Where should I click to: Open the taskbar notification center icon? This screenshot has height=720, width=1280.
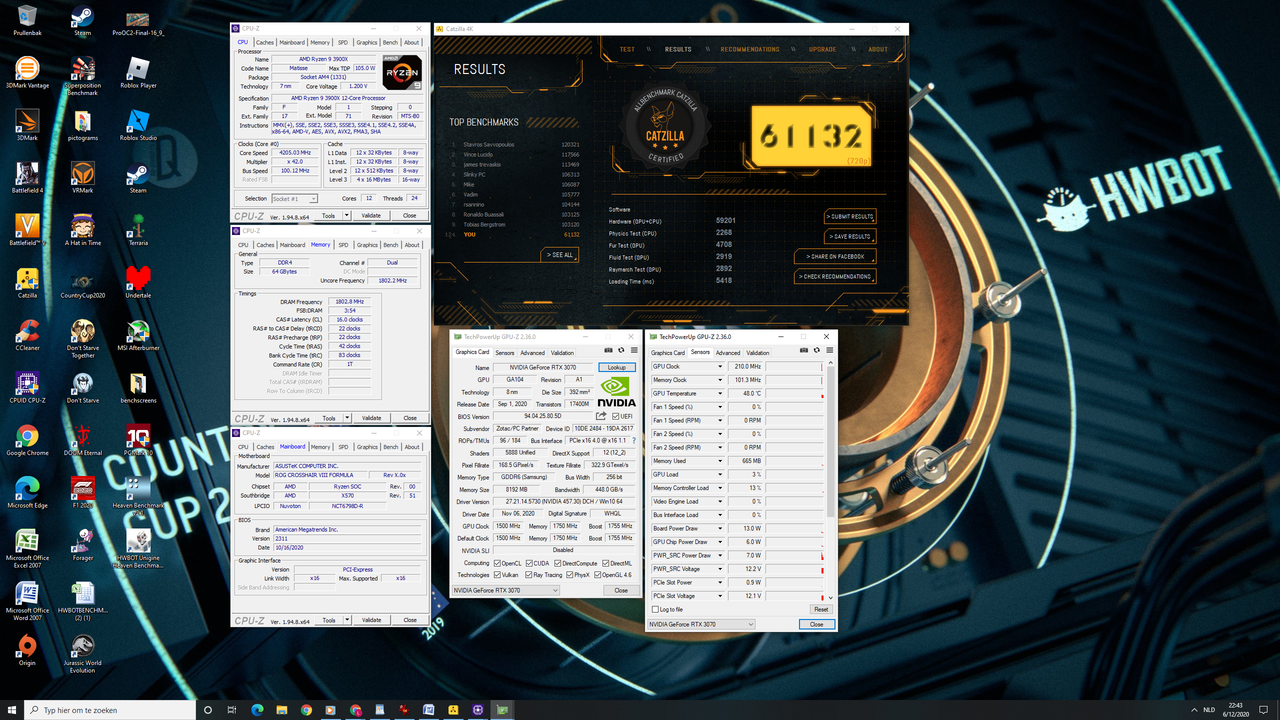pyautogui.click(x=1266, y=710)
